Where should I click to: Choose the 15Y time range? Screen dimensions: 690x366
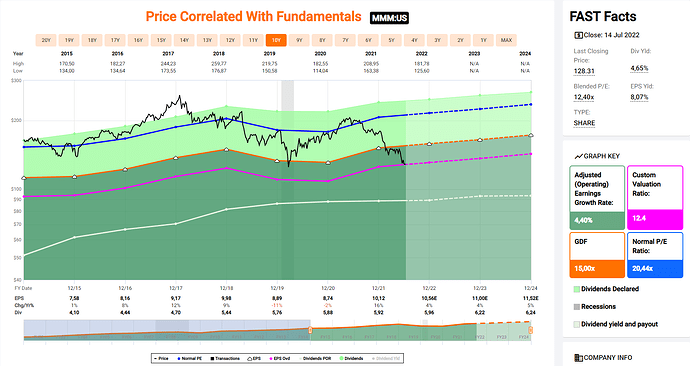pyautogui.click(x=161, y=40)
